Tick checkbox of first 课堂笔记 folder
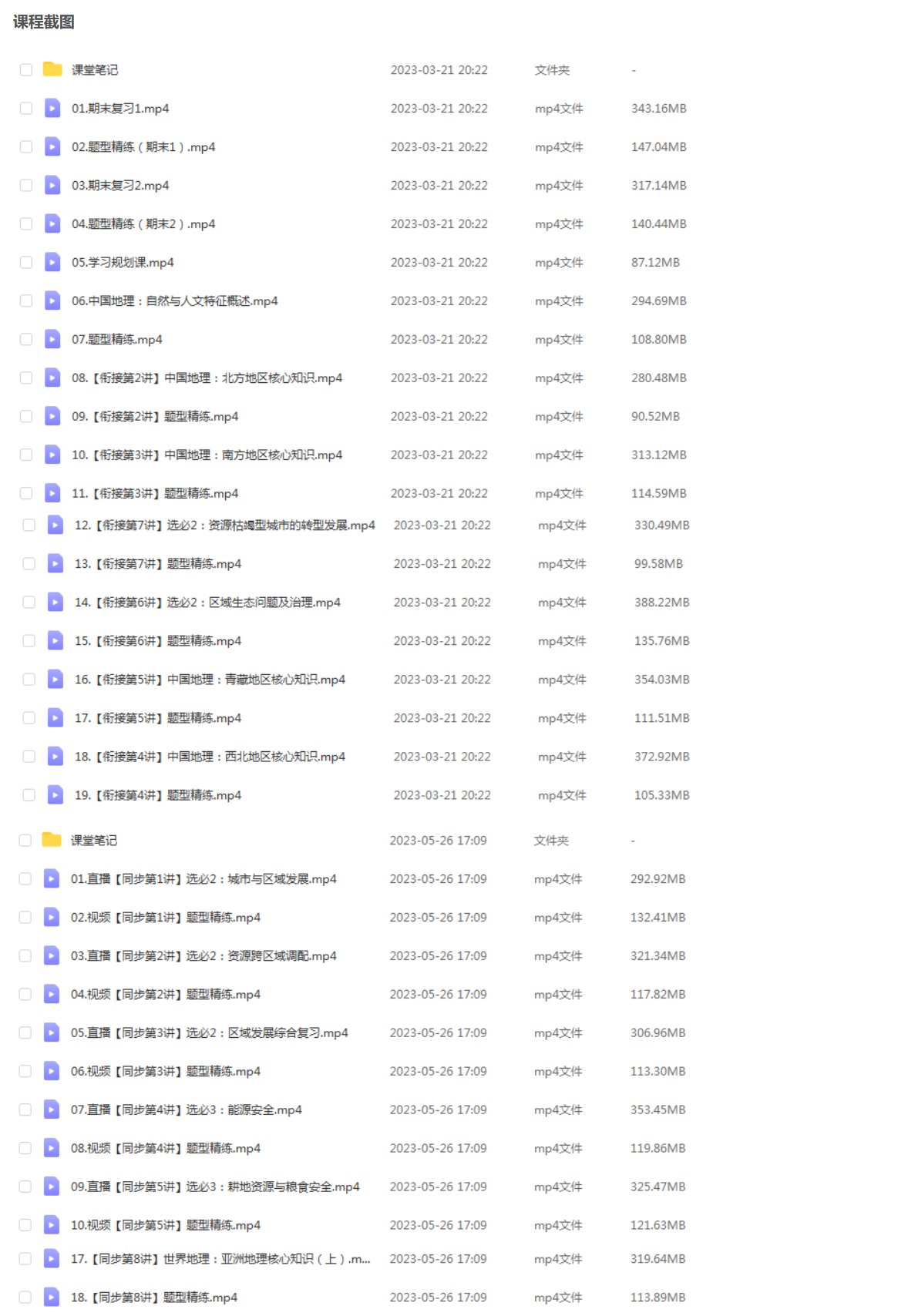Screen dimensions: 908x1316 26,69
